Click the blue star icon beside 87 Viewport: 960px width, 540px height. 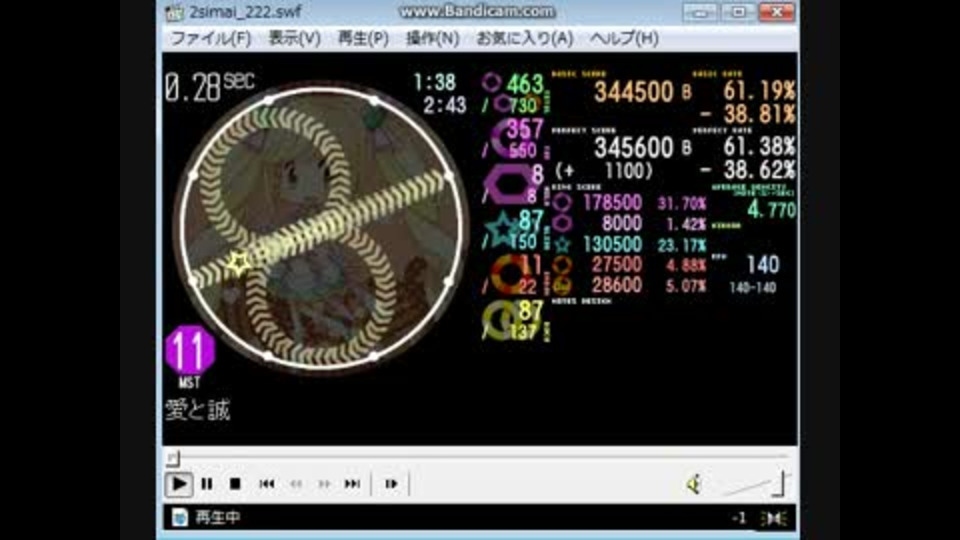[502, 230]
